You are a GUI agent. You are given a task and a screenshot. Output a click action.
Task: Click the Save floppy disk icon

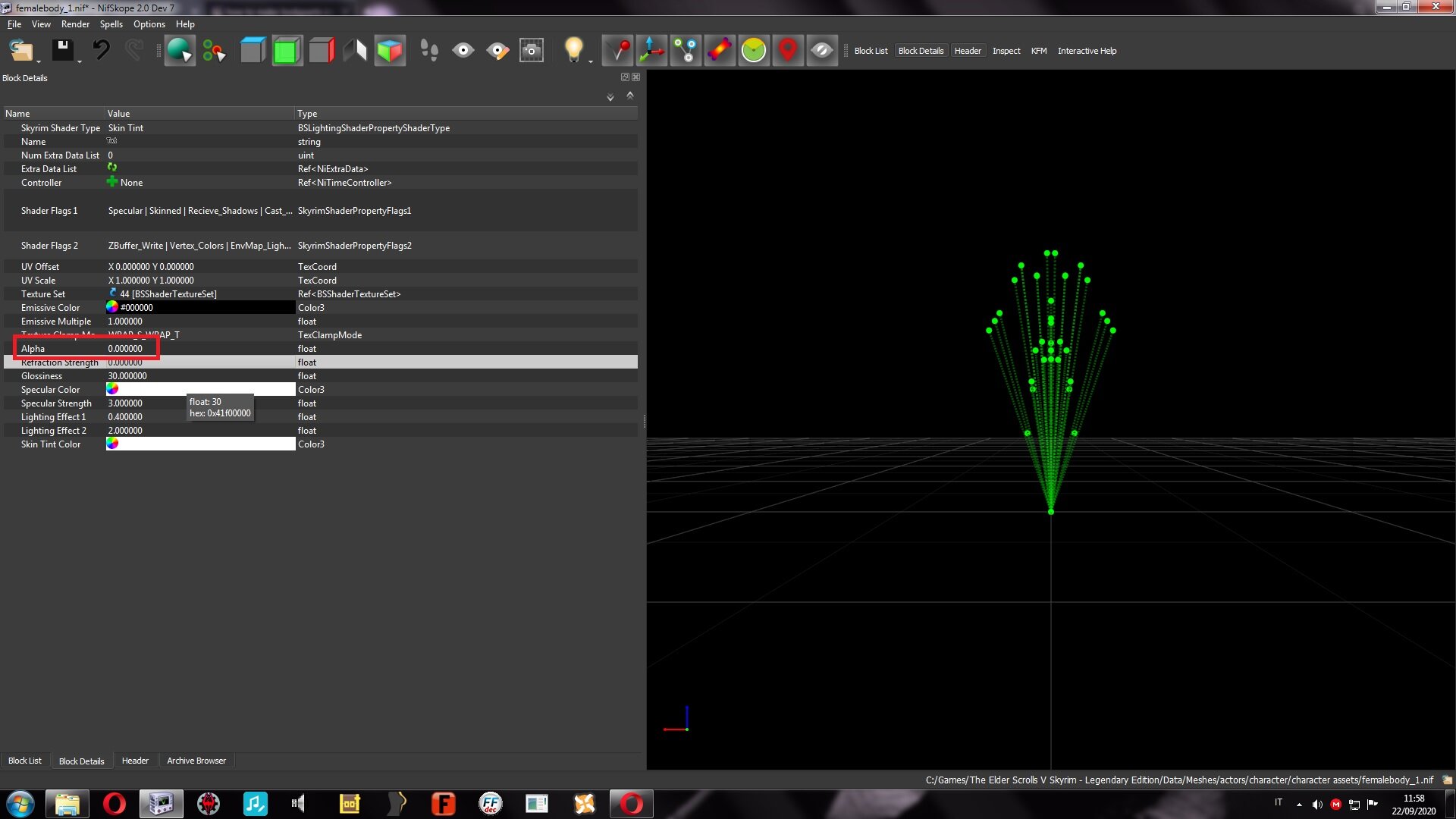(x=62, y=51)
